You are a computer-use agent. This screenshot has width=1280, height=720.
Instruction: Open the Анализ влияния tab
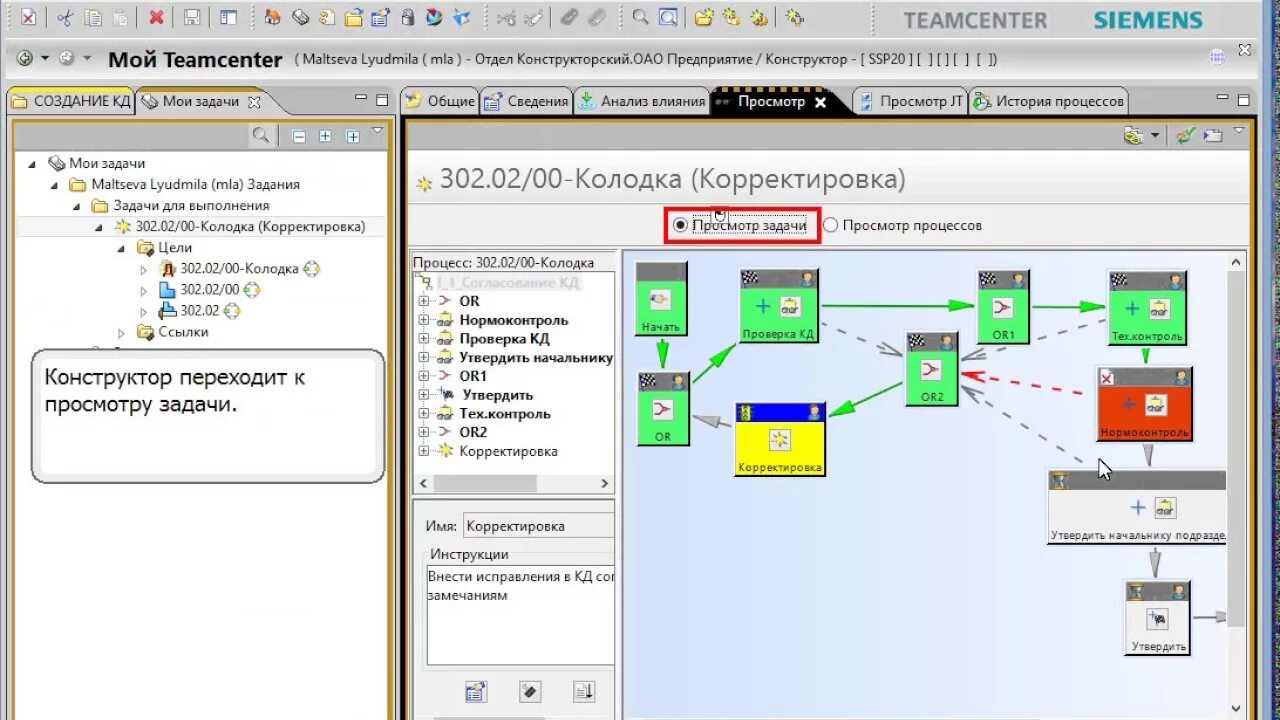tap(641, 101)
